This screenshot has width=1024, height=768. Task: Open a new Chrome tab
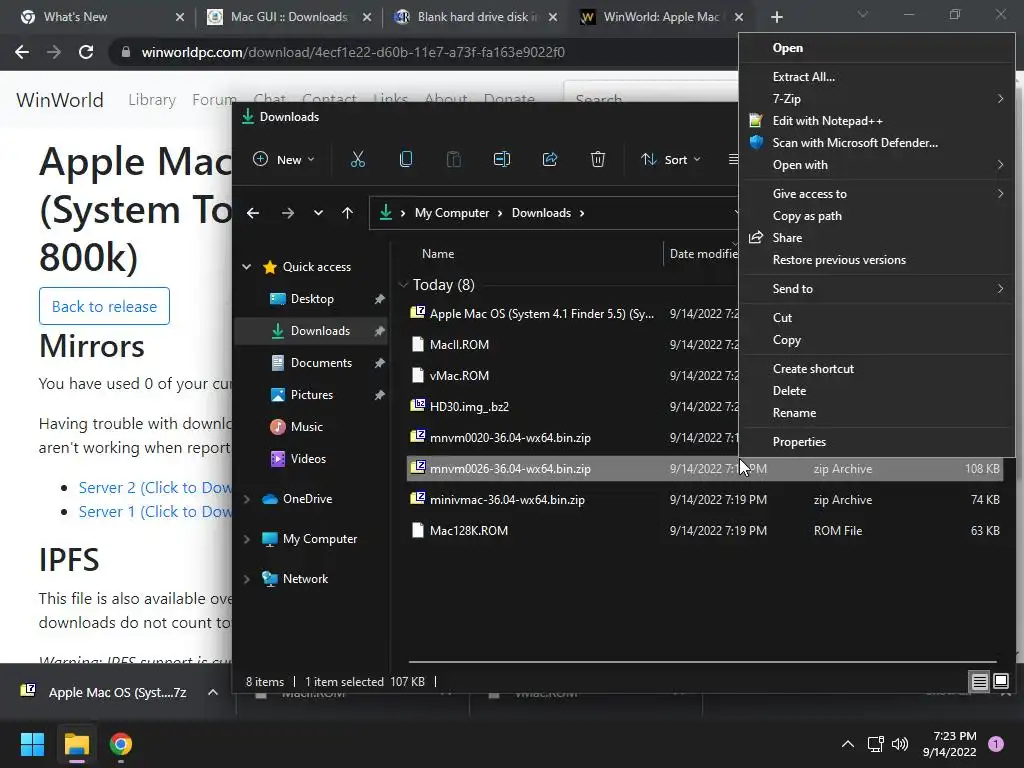[776, 17]
